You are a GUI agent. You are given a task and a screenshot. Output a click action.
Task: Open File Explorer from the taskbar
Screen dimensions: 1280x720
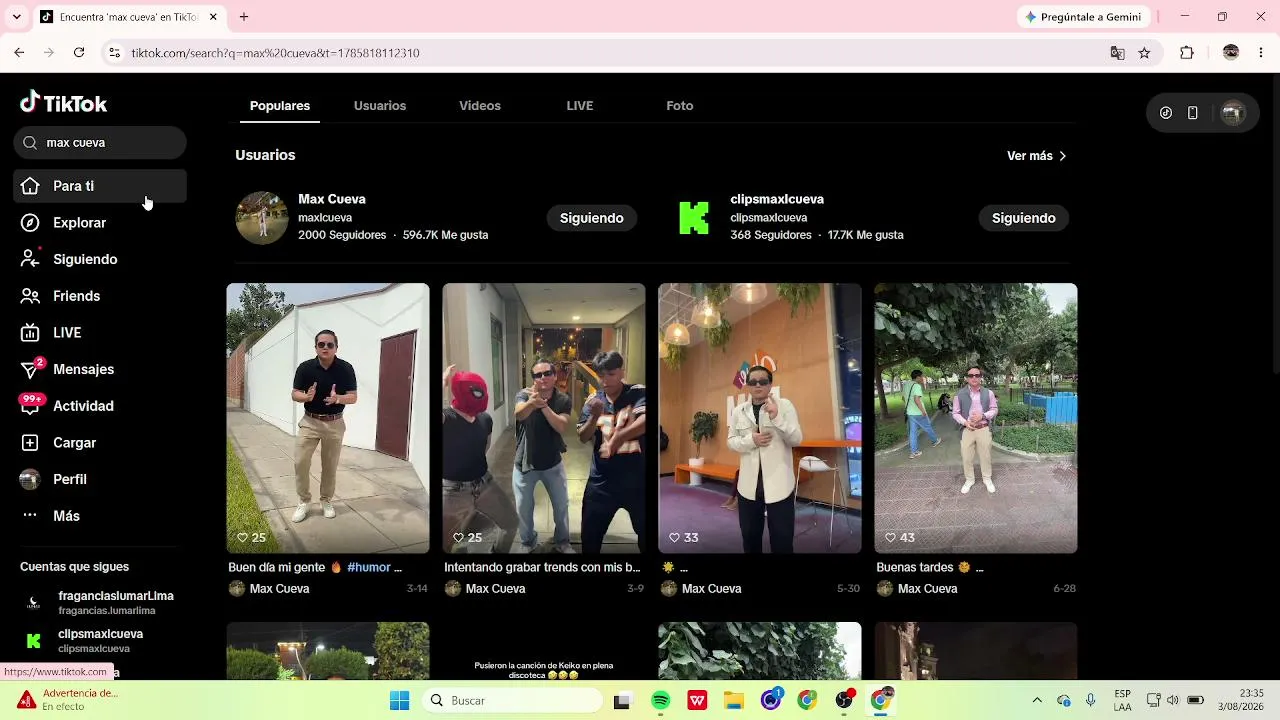(x=734, y=700)
